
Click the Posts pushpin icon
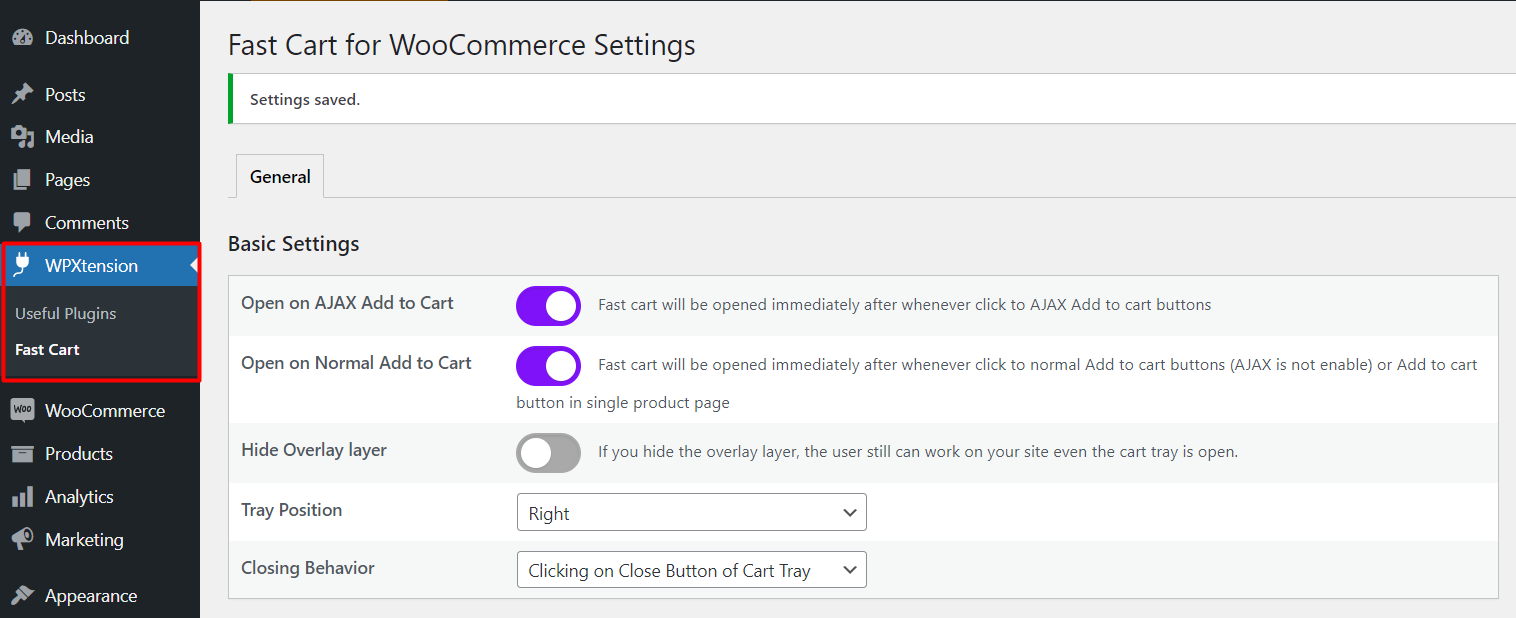22,95
